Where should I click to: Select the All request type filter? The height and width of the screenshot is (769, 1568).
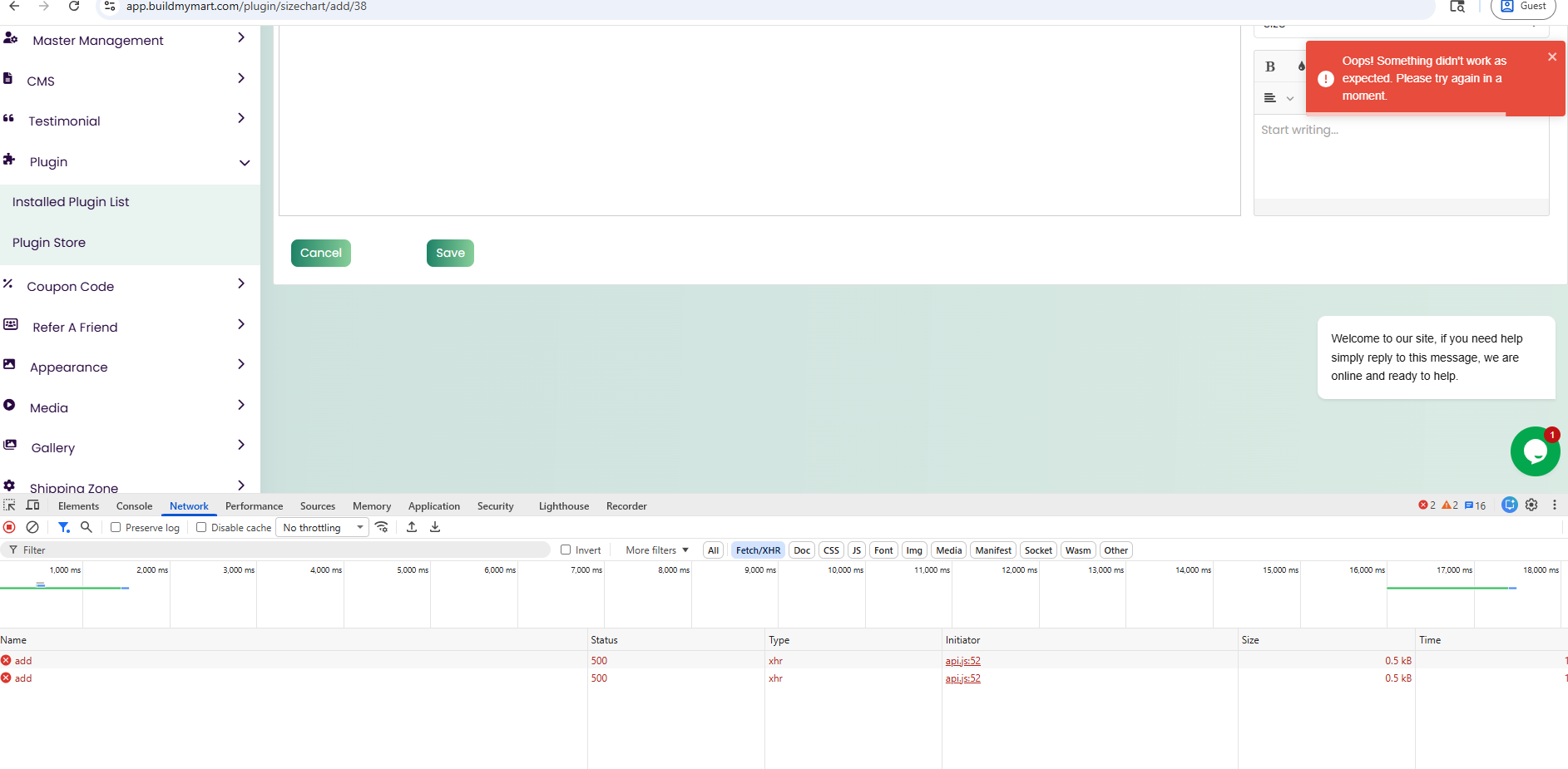713,550
